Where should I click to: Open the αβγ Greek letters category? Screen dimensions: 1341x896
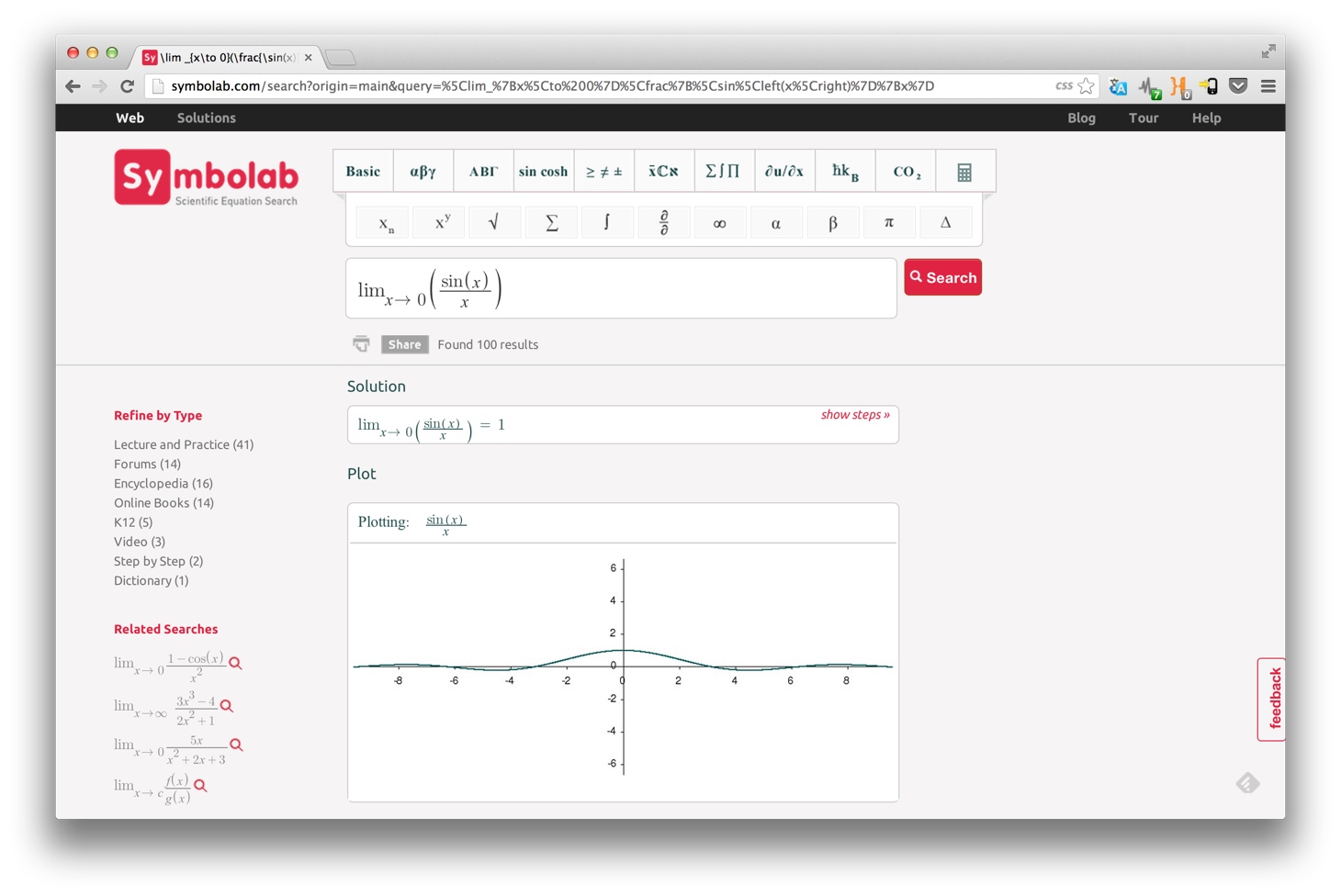[423, 170]
